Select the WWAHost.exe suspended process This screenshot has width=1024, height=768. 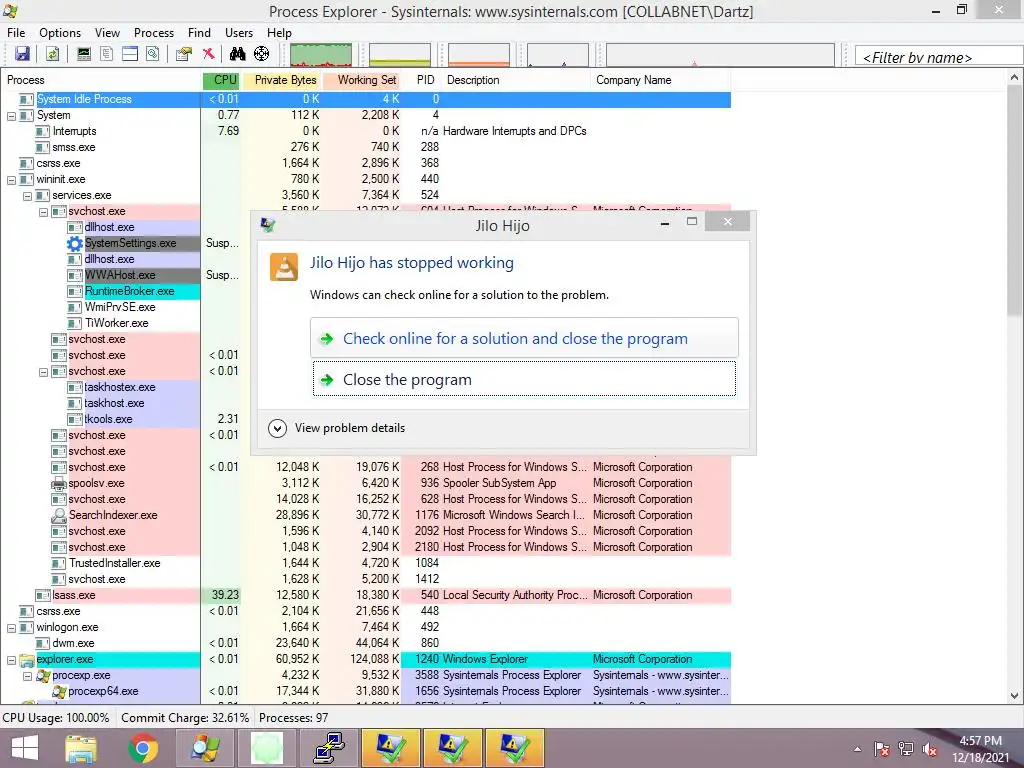120,276
